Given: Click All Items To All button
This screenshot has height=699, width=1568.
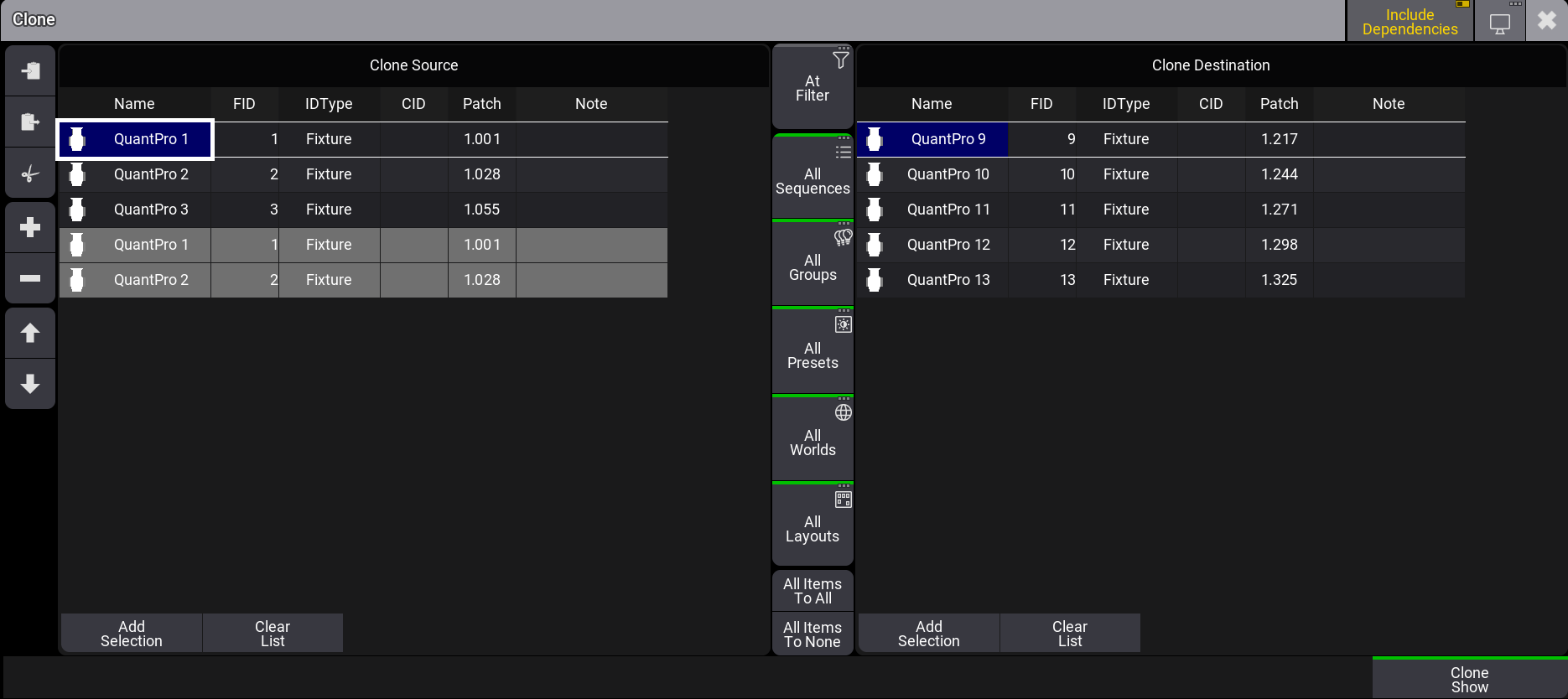Looking at the screenshot, I should click(x=813, y=591).
